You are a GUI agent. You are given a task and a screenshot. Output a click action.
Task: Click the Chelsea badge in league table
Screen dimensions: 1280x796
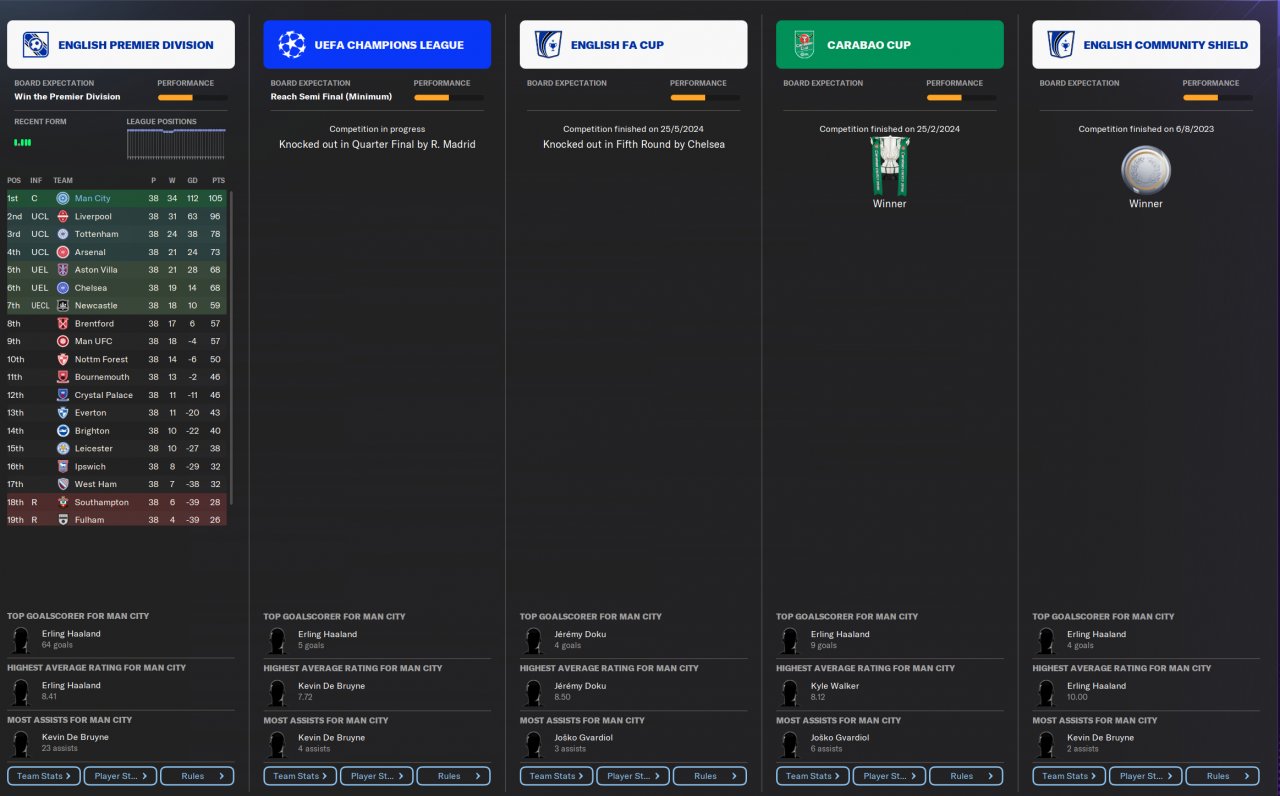[63, 288]
